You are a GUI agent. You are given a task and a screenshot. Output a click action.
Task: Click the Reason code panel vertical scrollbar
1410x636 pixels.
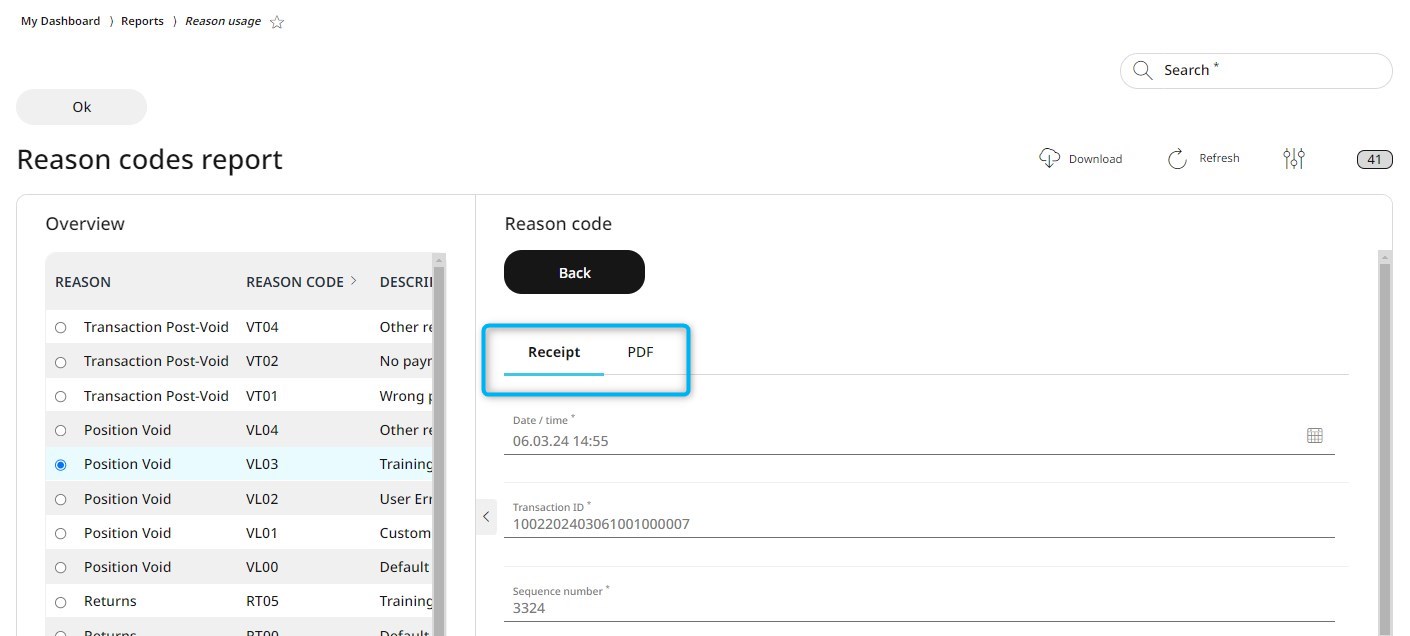pos(1385,443)
